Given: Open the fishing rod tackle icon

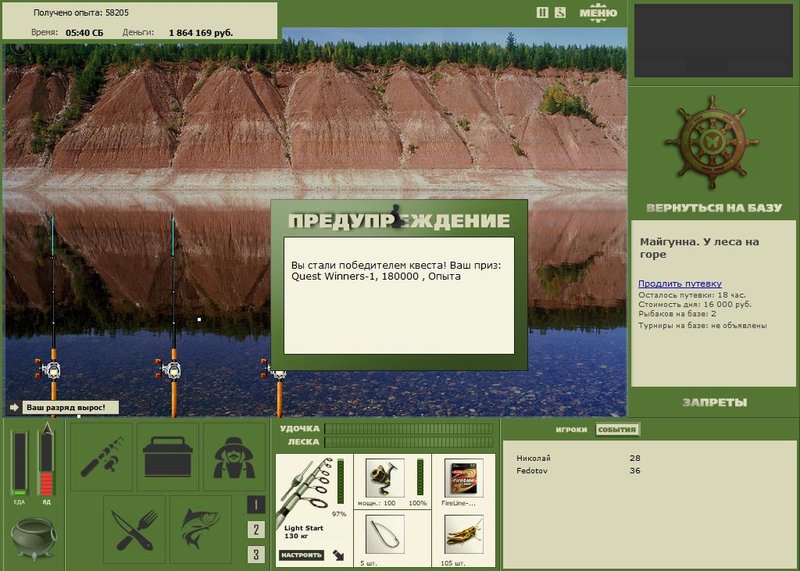Looking at the screenshot, I should pyautogui.click(x=102, y=456).
